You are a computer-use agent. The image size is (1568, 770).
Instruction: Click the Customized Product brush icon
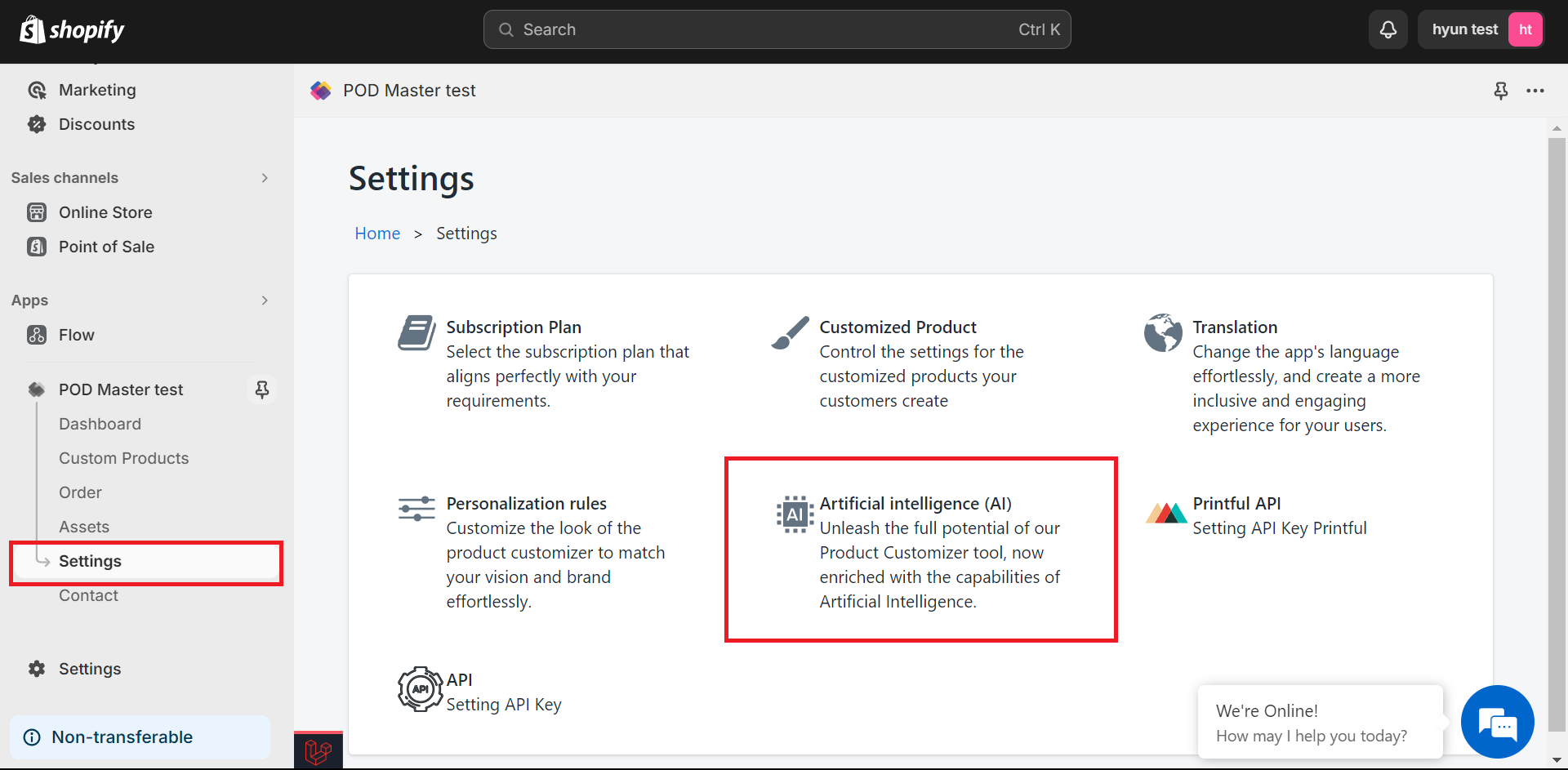pyautogui.click(x=791, y=332)
